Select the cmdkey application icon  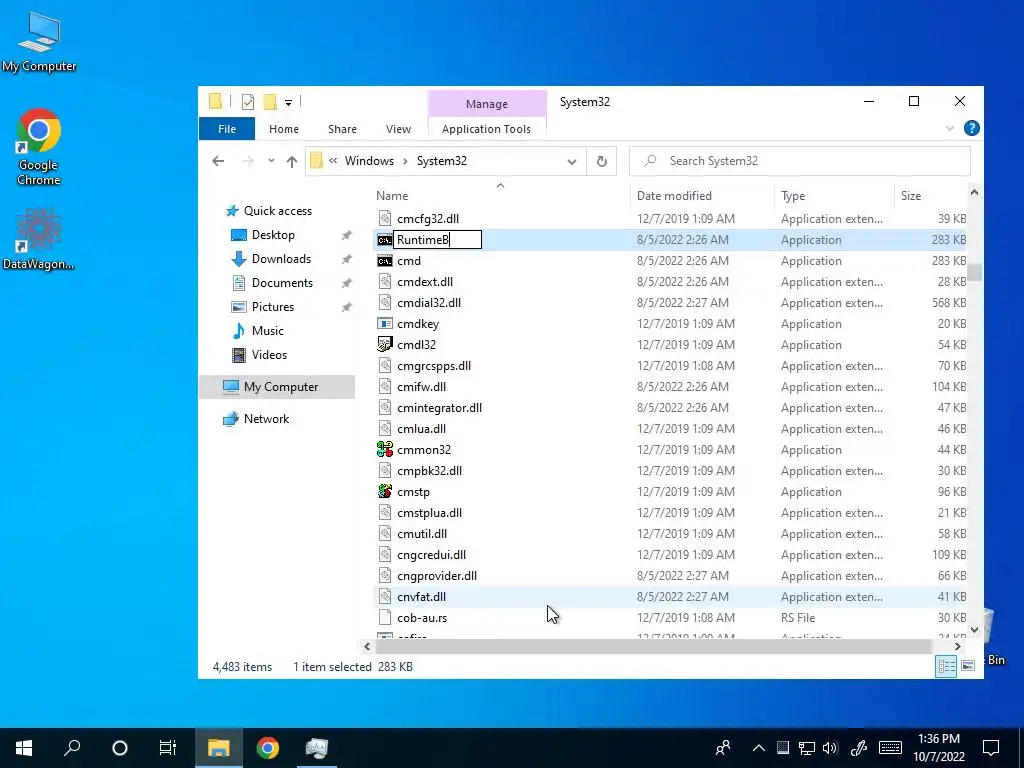[385, 324]
